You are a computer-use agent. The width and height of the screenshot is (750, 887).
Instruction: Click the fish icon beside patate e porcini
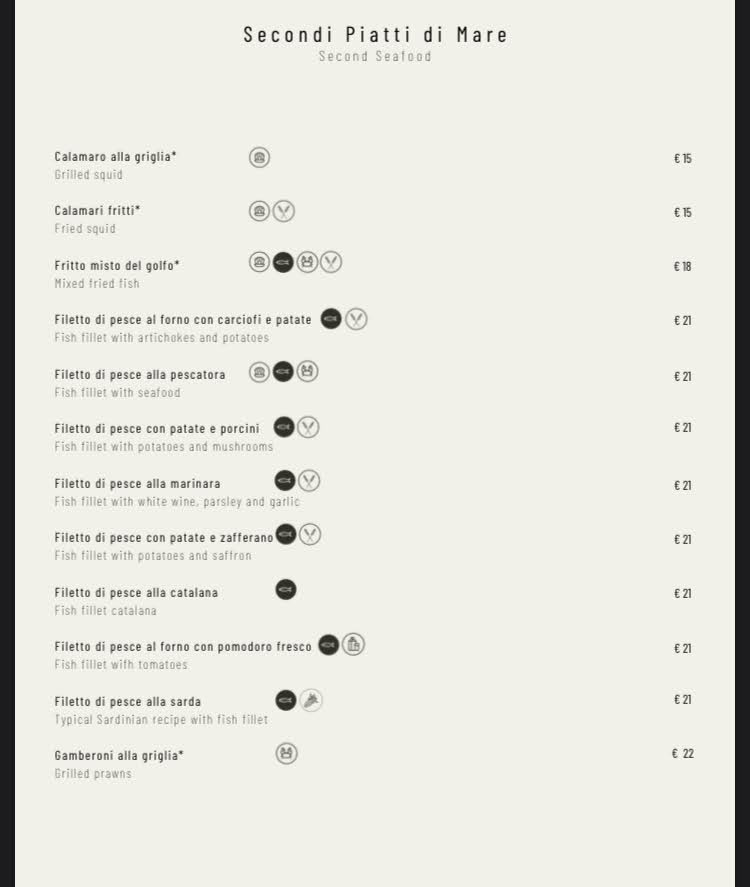[284, 428]
